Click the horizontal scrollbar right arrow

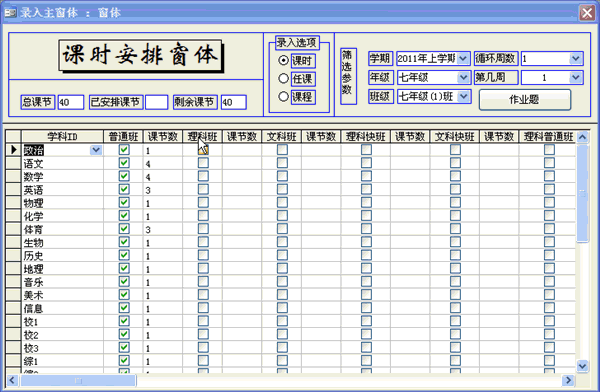point(569,380)
